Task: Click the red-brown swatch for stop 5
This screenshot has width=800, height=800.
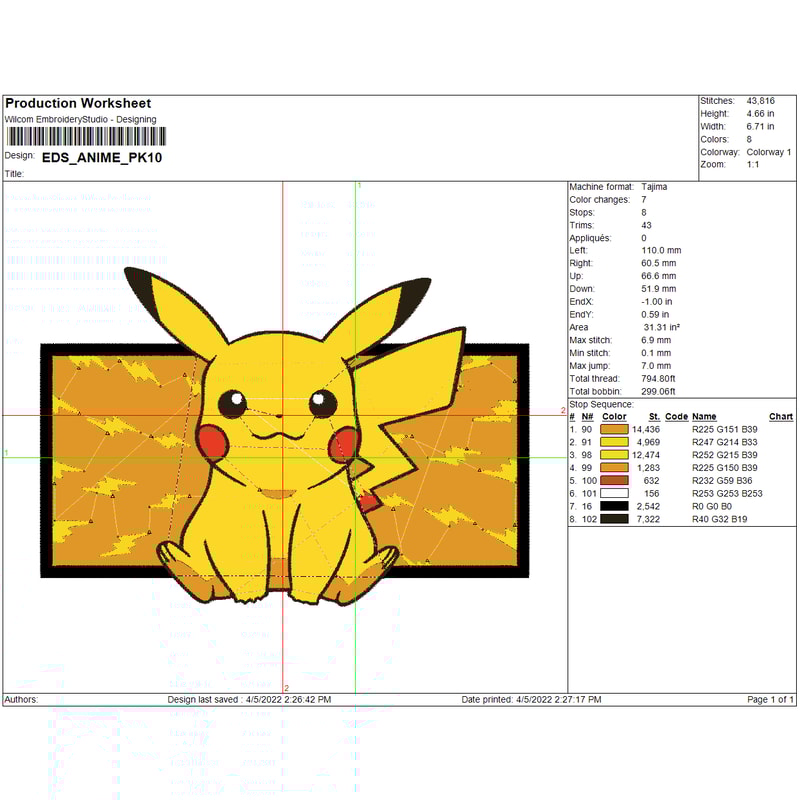Action: [x=614, y=480]
